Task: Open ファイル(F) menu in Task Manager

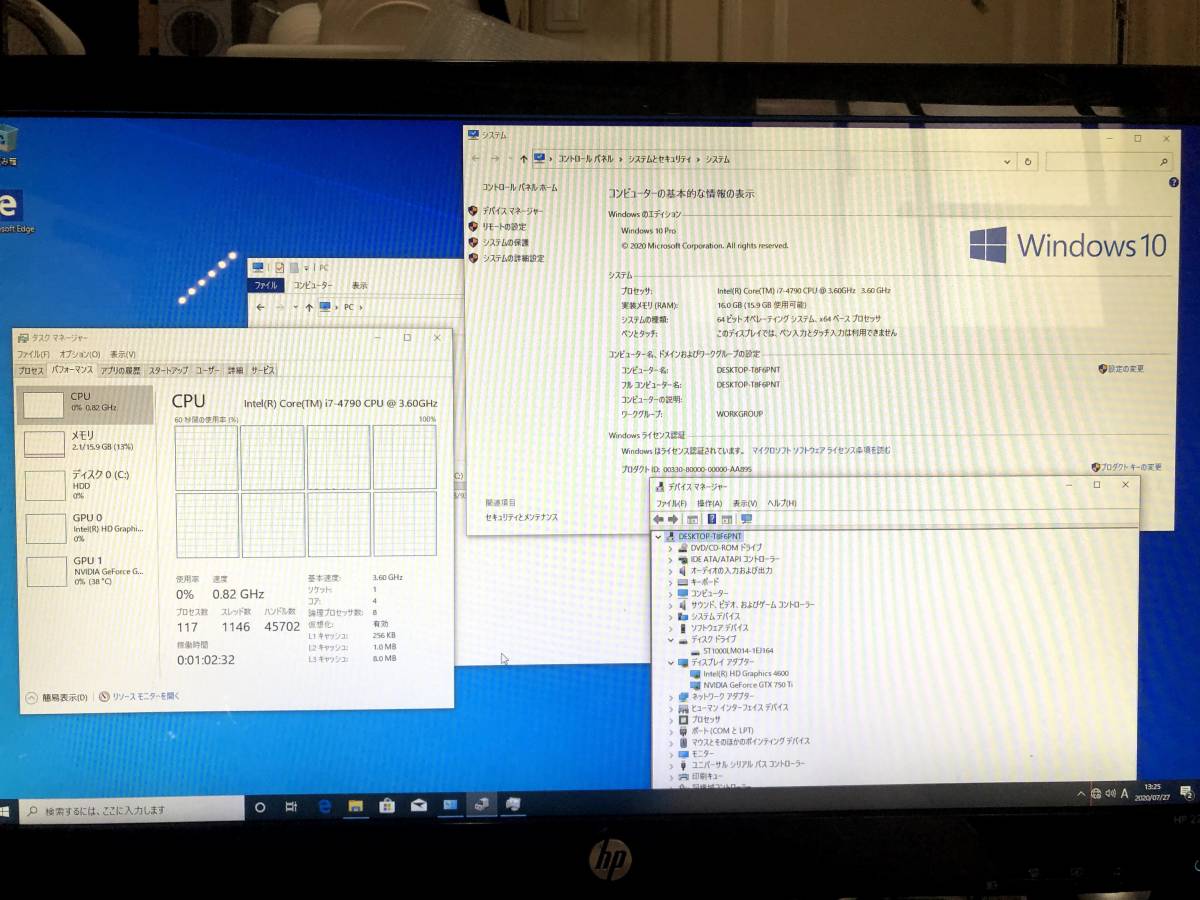Action: 33,354
